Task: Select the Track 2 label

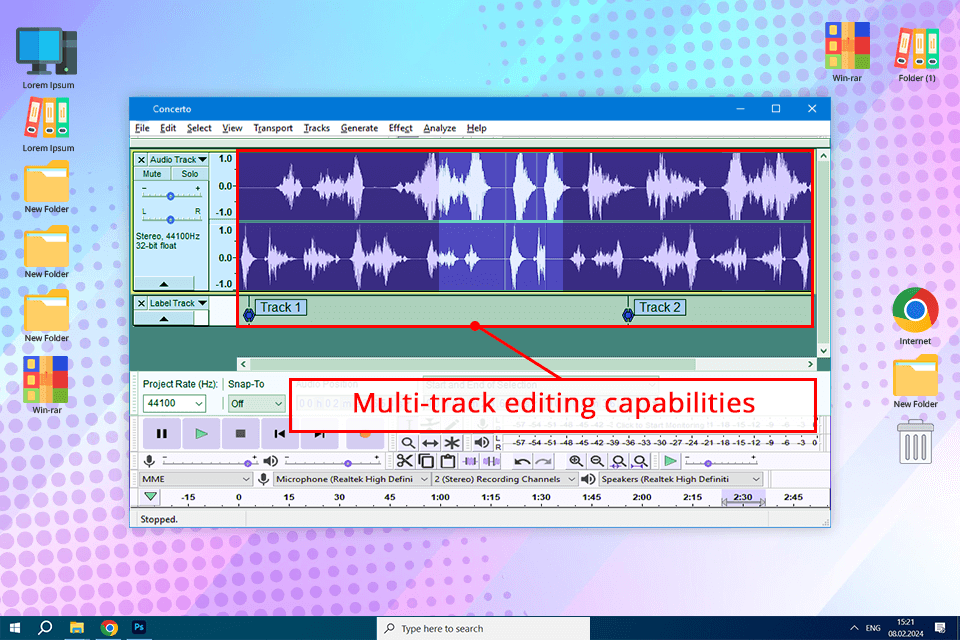Action: tap(659, 307)
